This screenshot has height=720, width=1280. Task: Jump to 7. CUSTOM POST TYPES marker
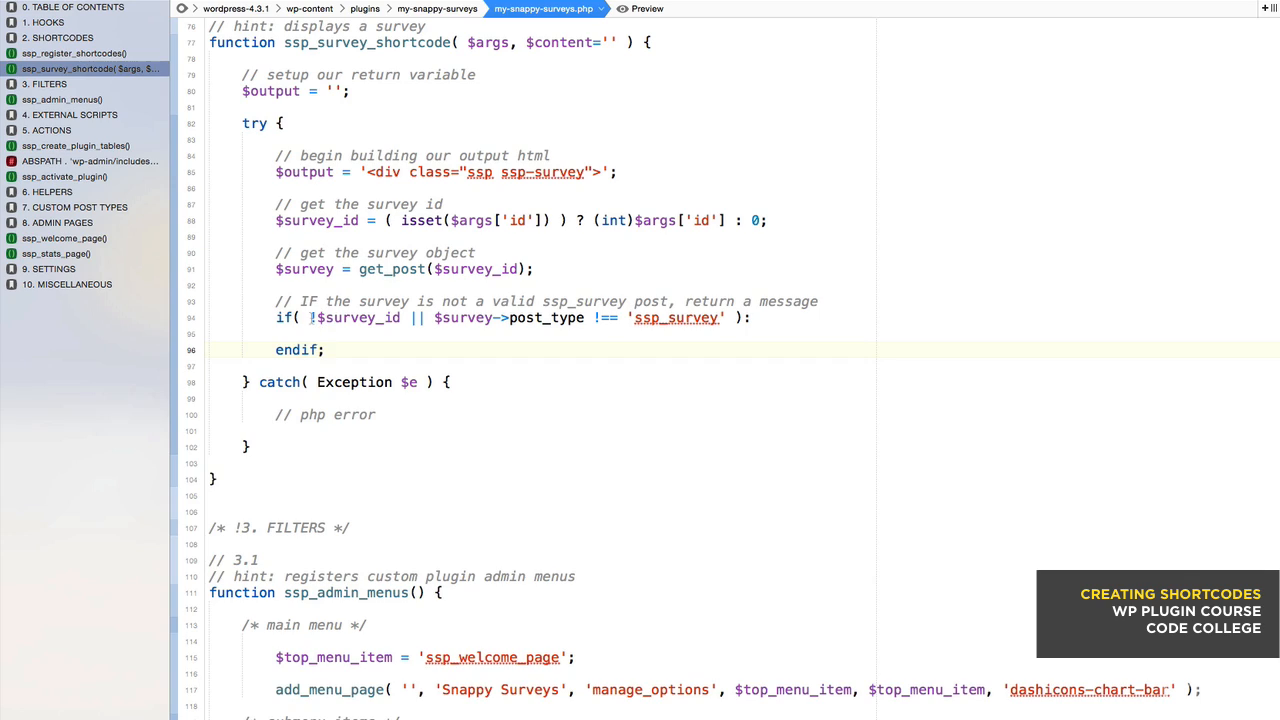[75, 207]
